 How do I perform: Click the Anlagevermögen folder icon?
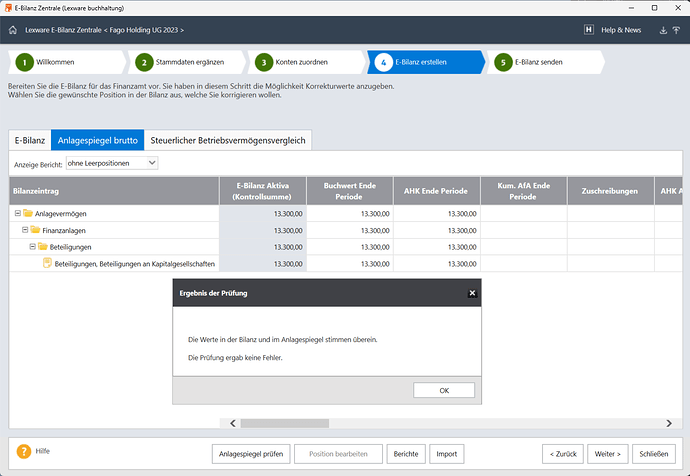(x=28, y=213)
